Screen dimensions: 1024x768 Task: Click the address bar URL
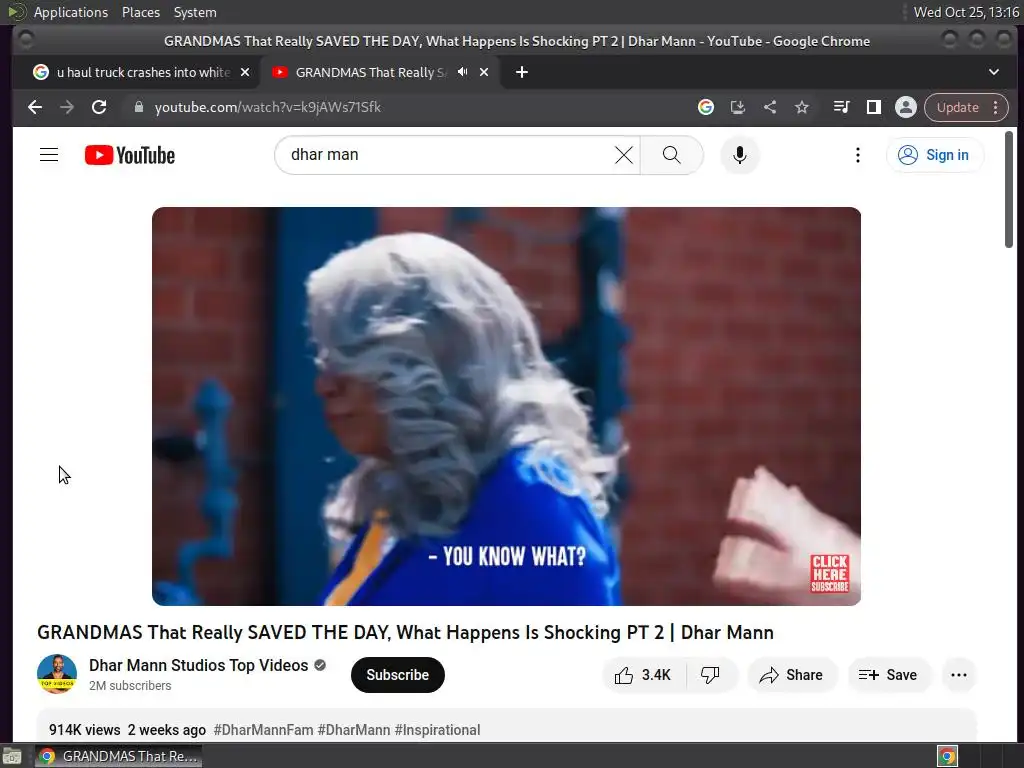268,107
